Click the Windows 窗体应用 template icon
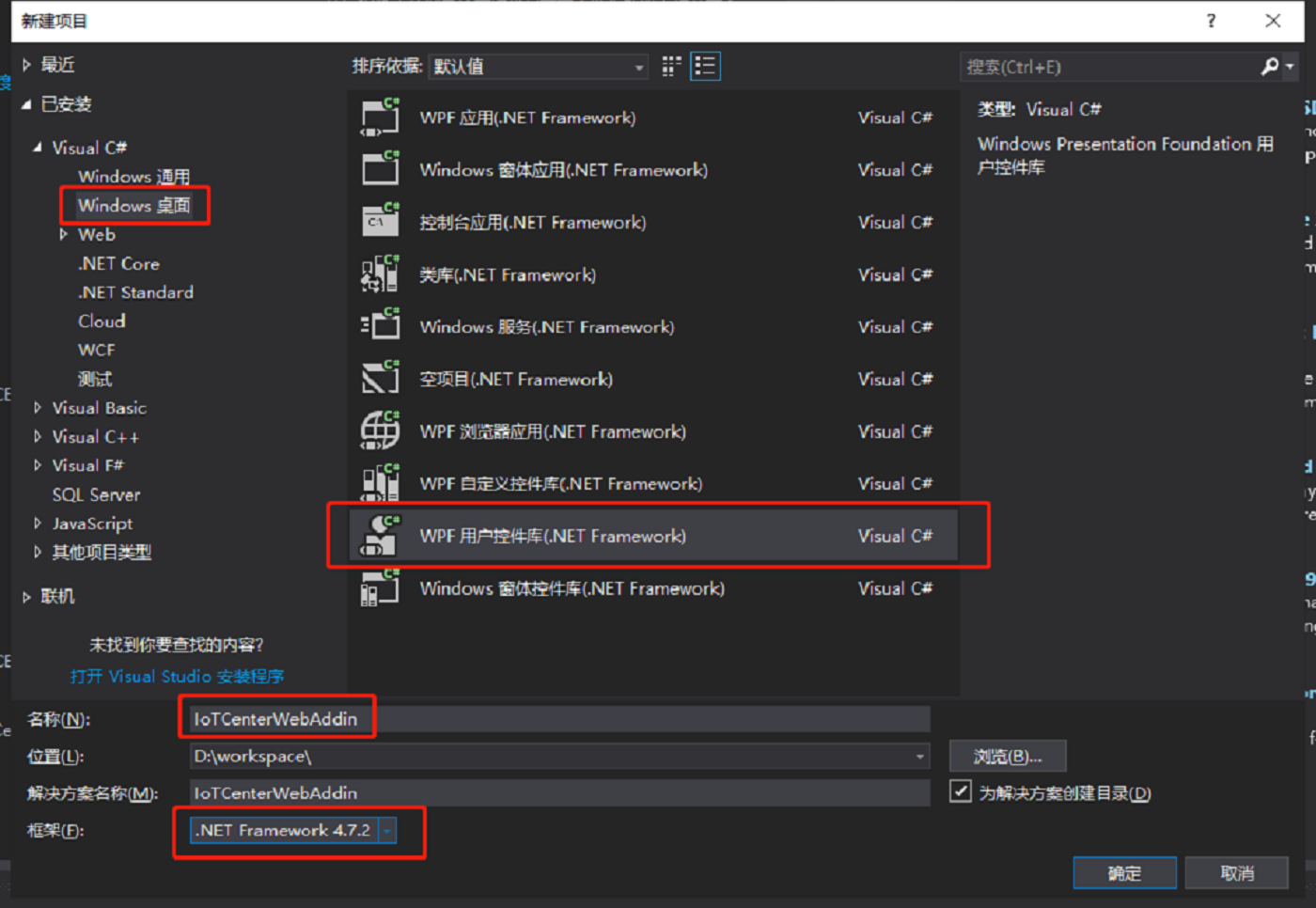The width and height of the screenshot is (1316, 908). 381,170
